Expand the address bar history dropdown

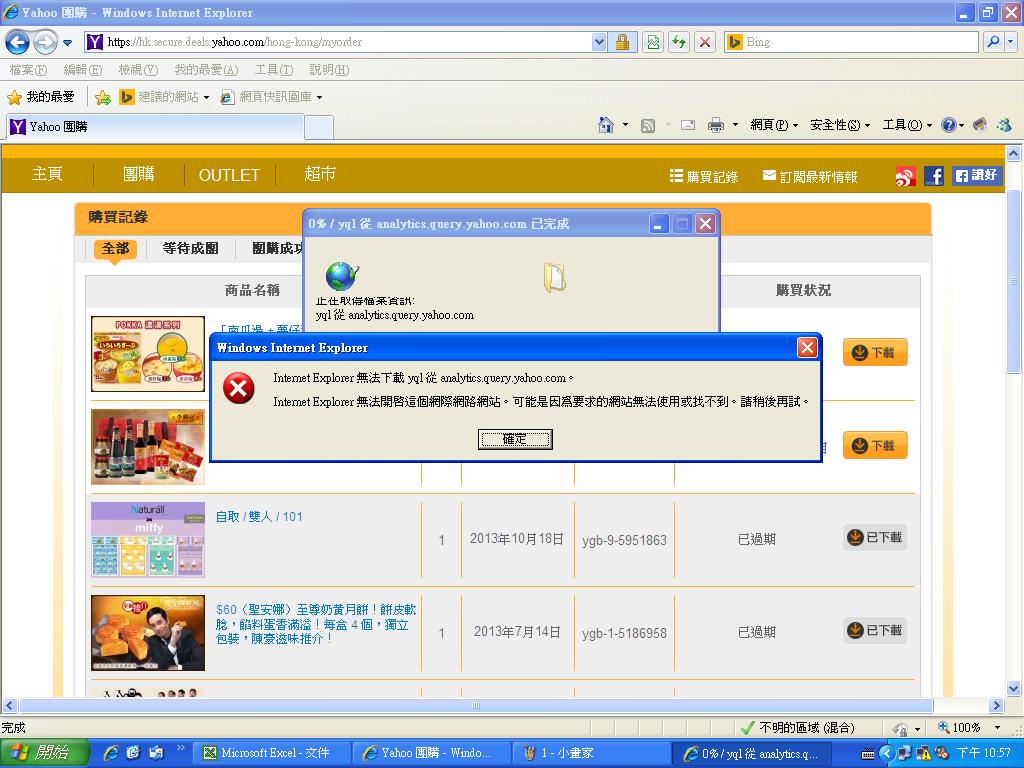599,42
